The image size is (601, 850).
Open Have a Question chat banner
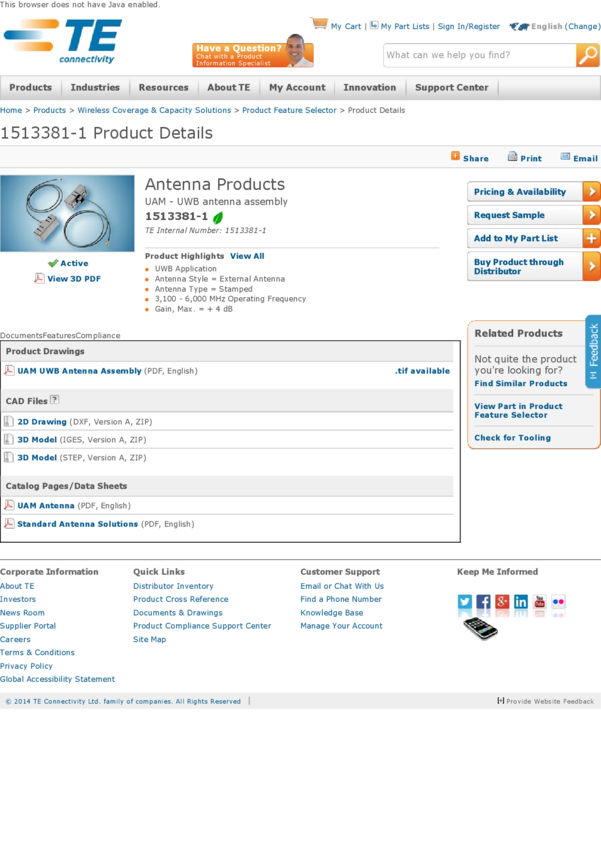point(253,51)
